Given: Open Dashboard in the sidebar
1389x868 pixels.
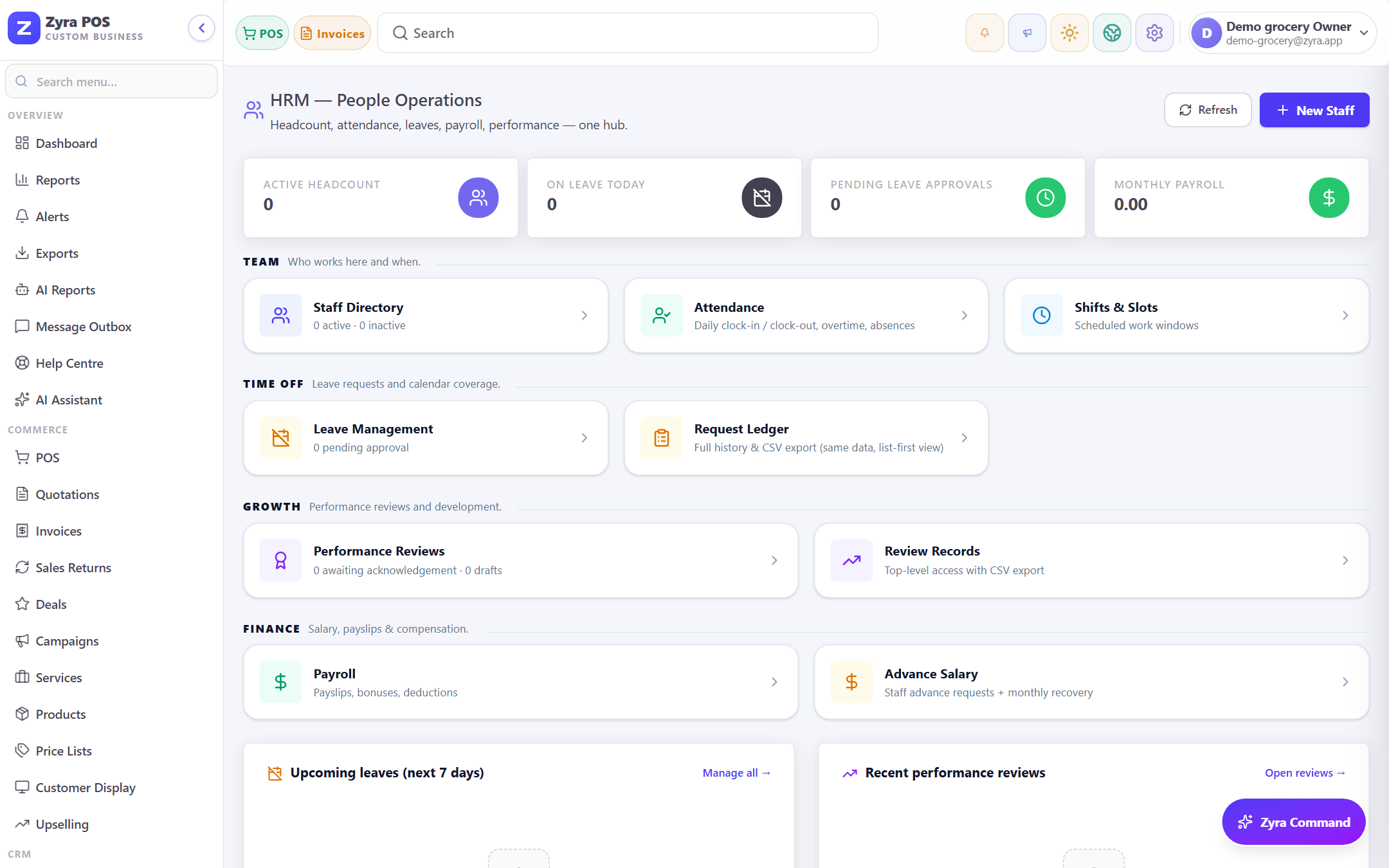Looking at the screenshot, I should (x=111, y=143).
